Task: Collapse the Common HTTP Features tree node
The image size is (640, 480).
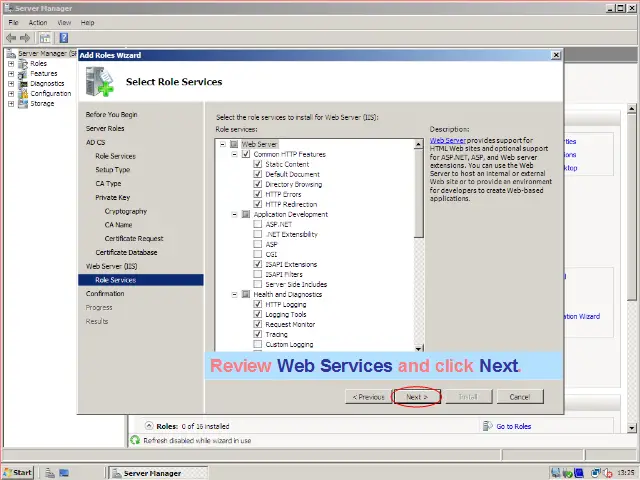Action: pyautogui.click(x=235, y=155)
